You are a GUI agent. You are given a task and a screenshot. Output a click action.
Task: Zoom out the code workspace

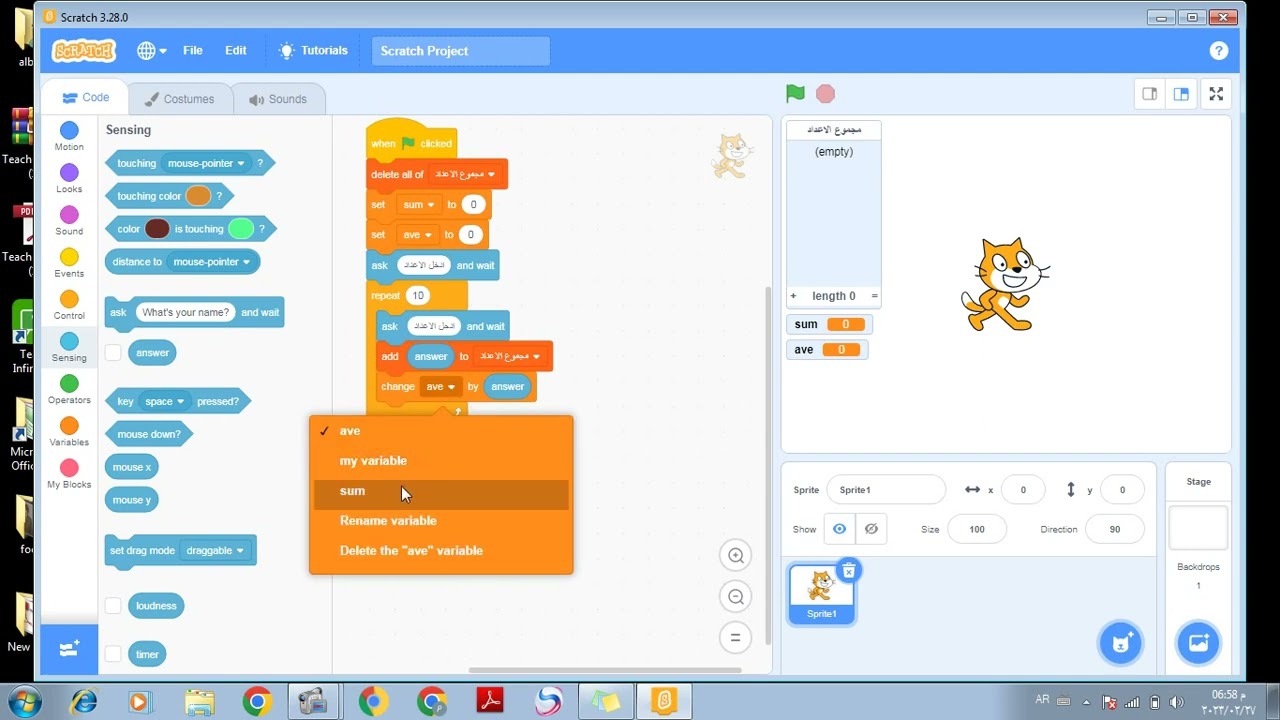coord(735,597)
